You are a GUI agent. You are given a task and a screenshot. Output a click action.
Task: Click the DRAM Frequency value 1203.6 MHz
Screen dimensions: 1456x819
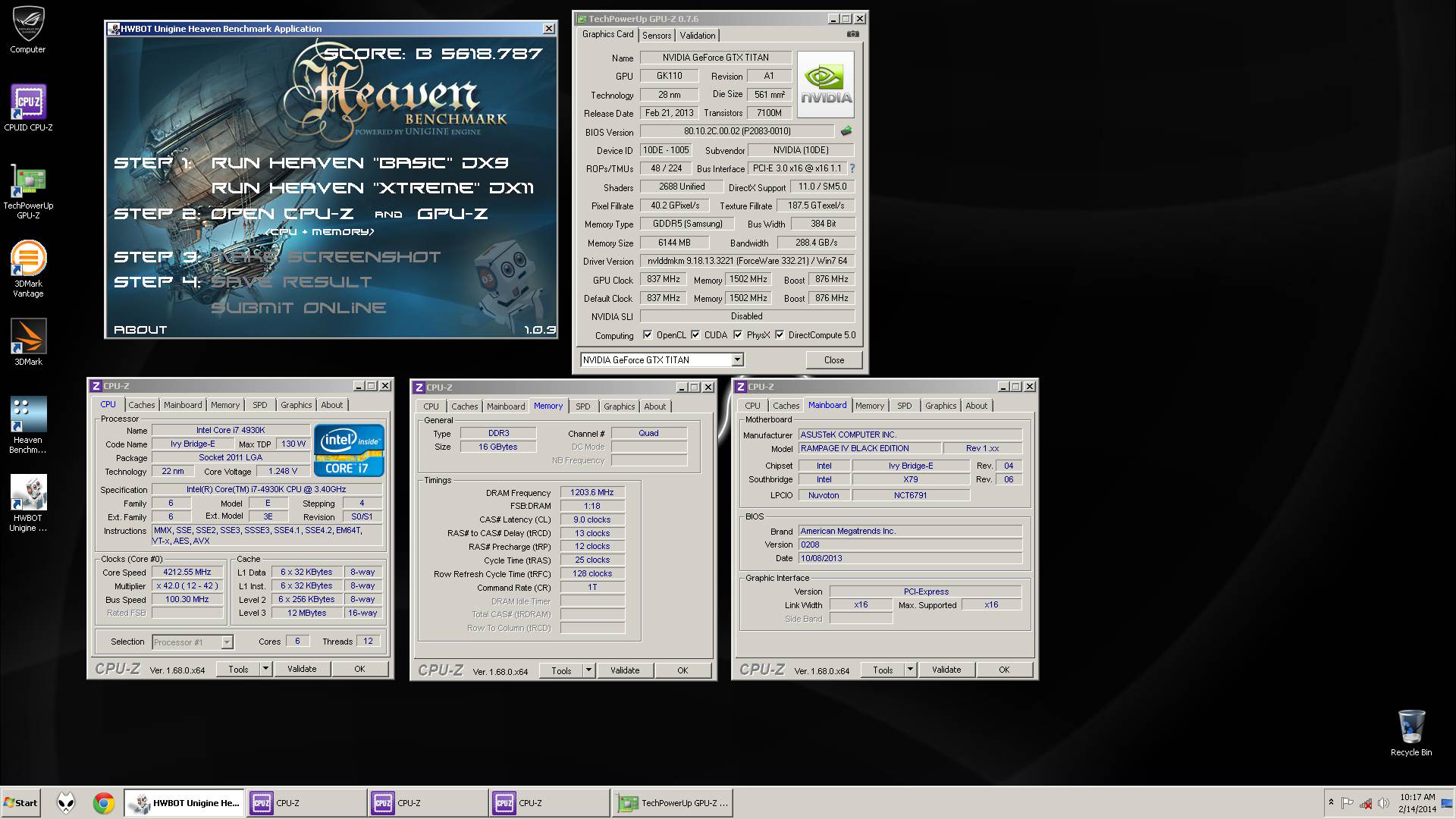tap(592, 492)
